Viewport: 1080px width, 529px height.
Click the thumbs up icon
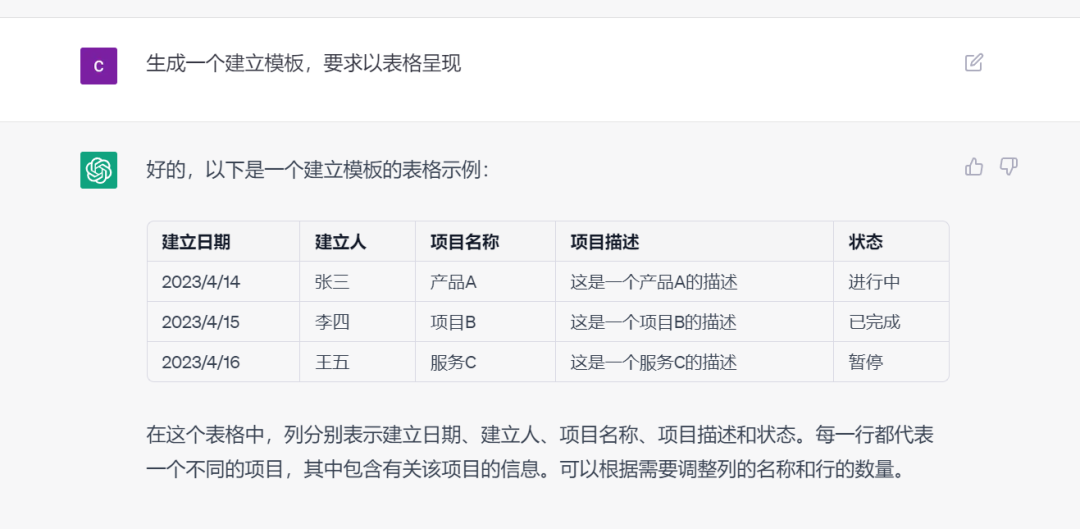[974, 167]
